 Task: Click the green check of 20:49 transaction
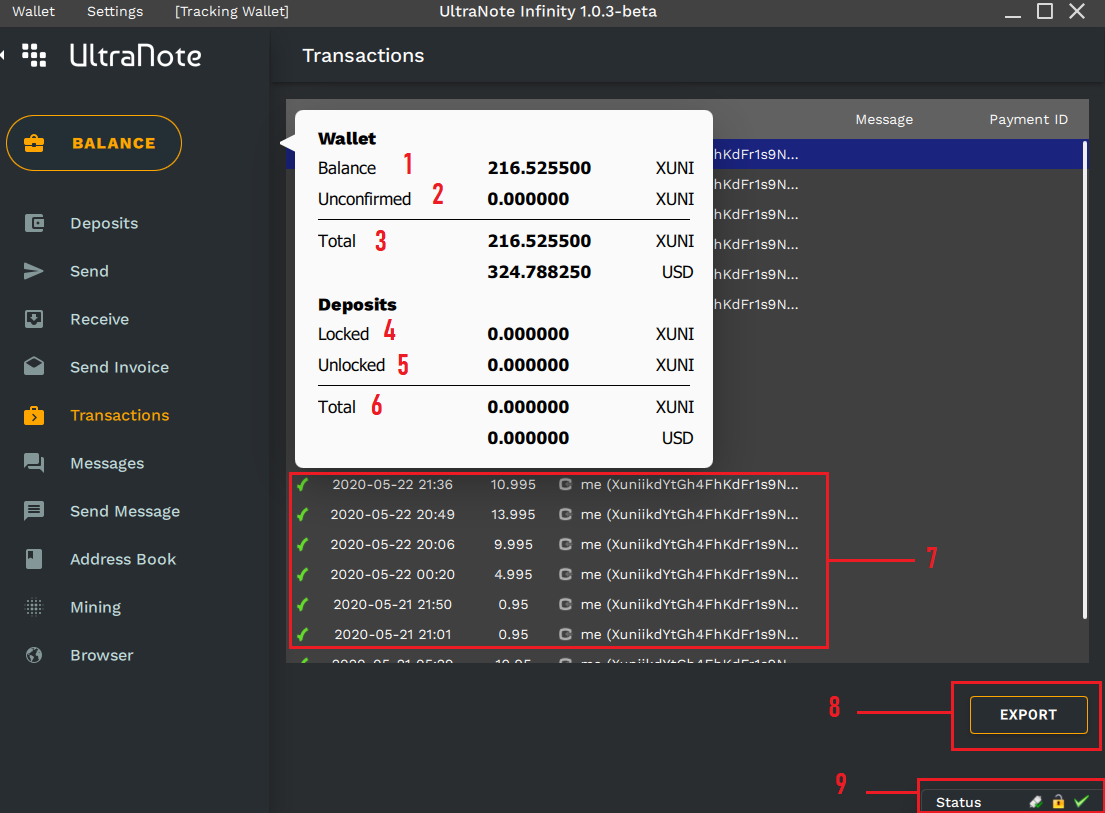coord(303,515)
